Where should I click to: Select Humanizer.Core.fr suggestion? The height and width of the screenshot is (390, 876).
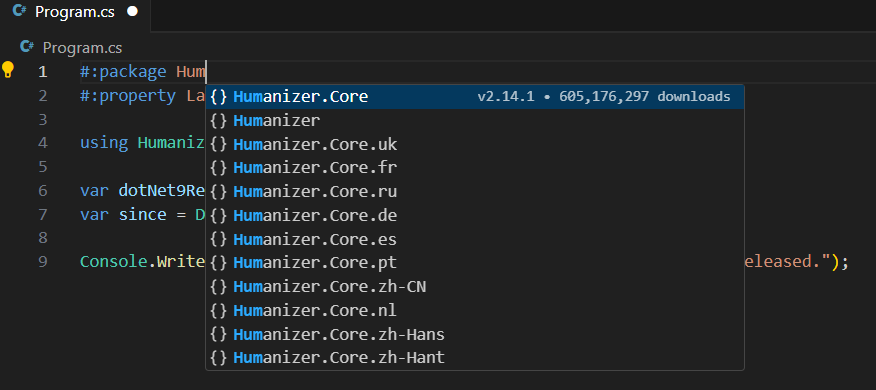click(475, 168)
